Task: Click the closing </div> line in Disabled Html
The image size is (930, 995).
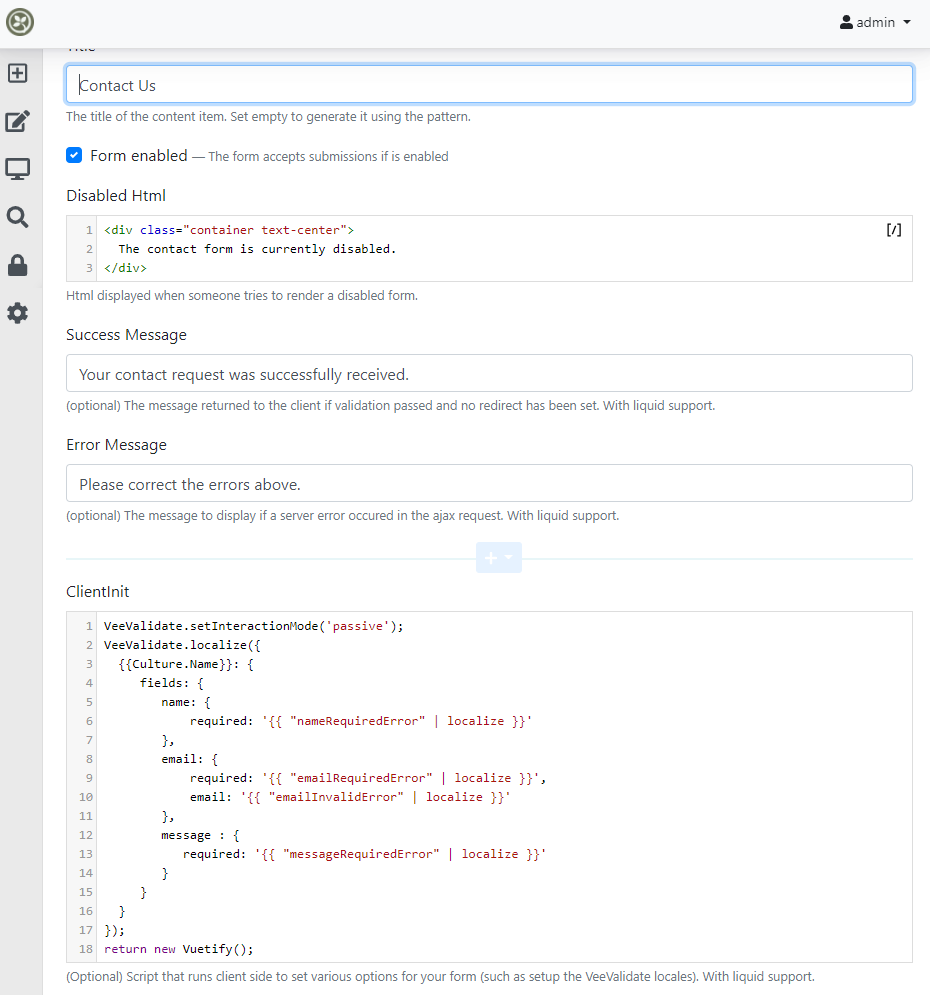Action: [x=126, y=268]
